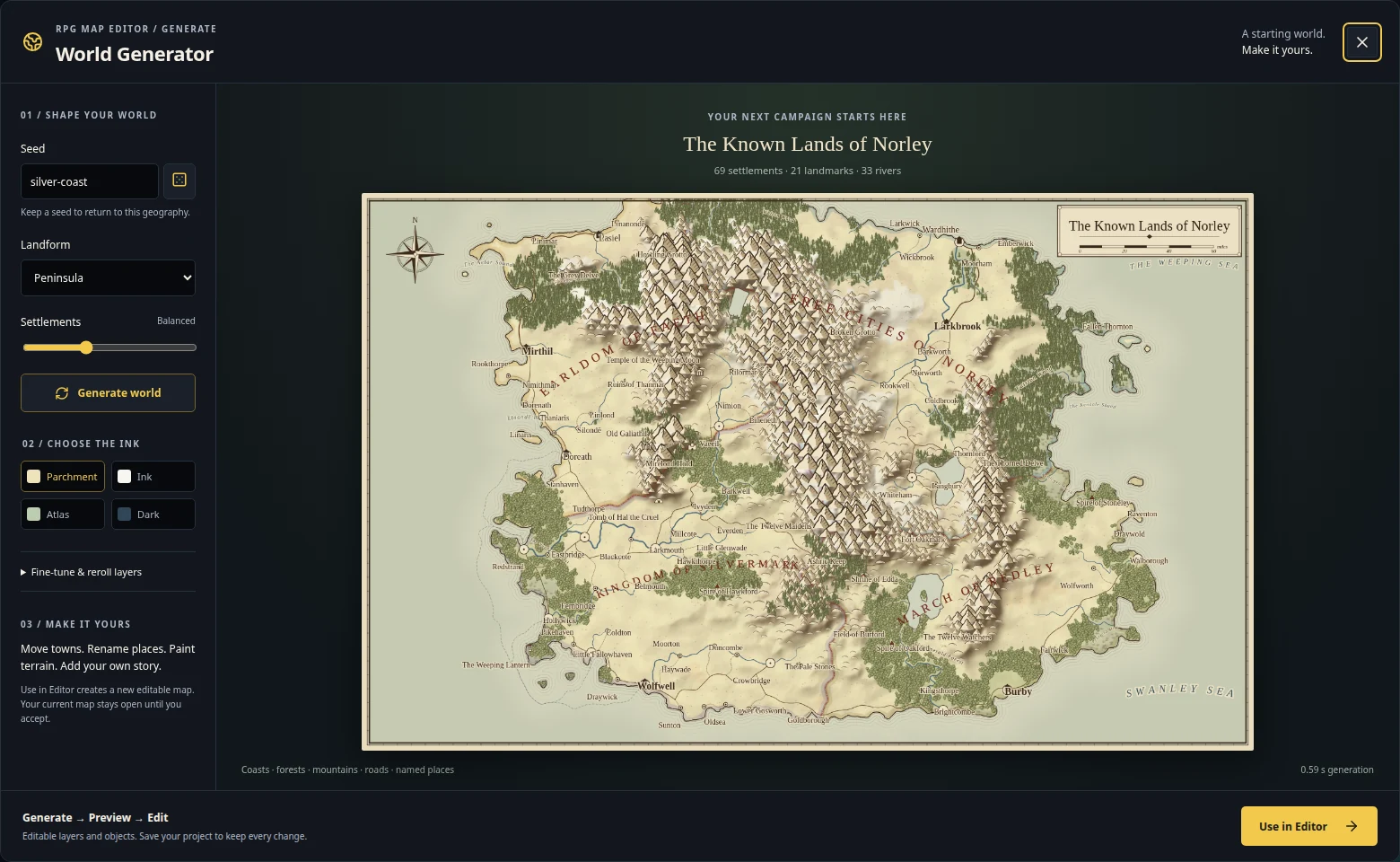1400x862 pixels.
Task: Click the compass rose on the map
Action: (415, 253)
